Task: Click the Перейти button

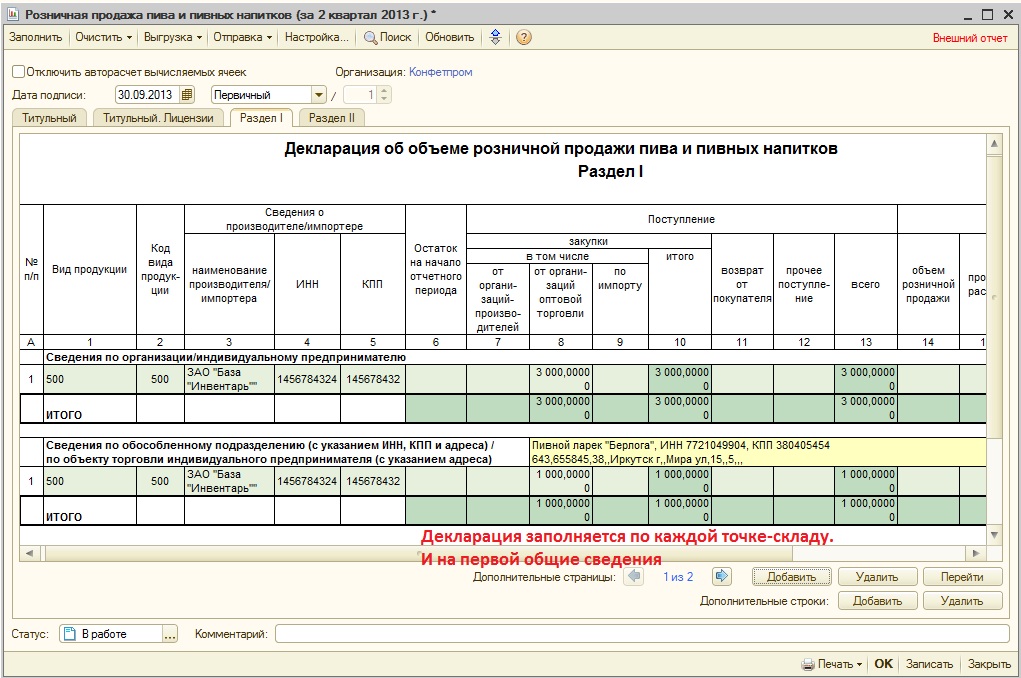Action: [x=962, y=576]
